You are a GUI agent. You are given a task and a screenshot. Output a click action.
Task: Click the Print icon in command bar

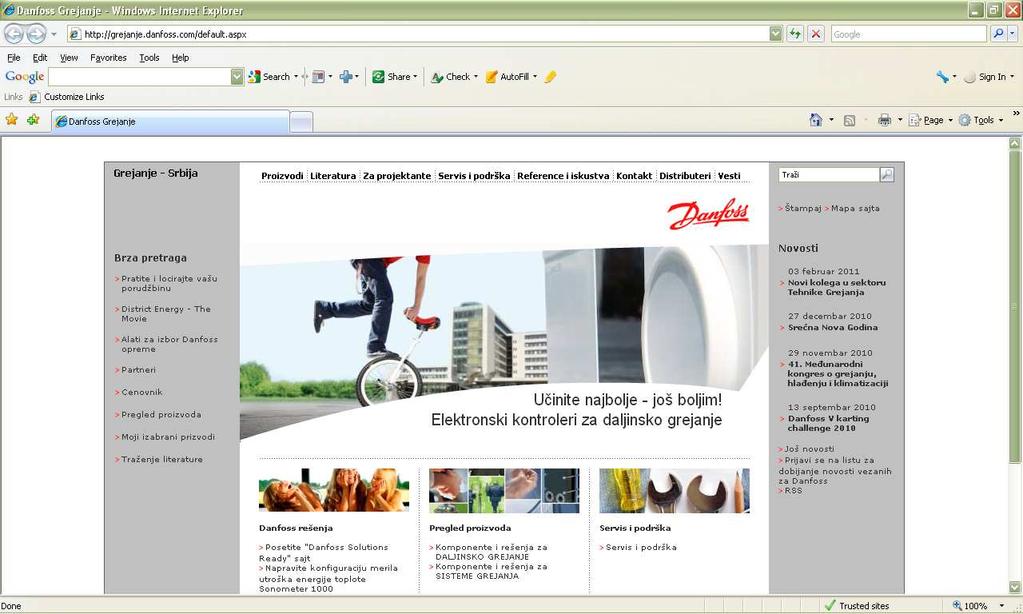tap(884, 120)
